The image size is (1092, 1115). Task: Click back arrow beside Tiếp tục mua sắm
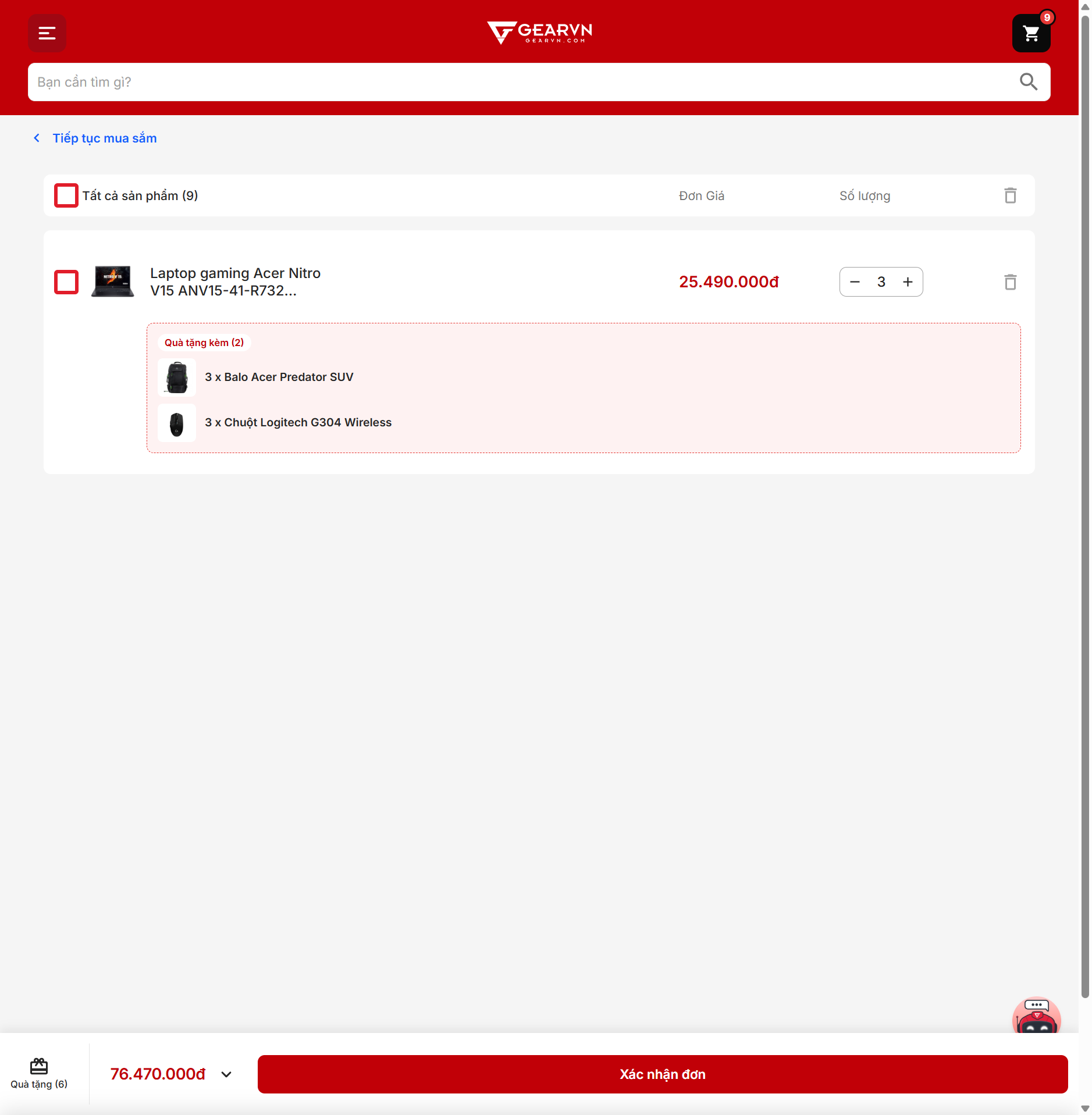point(37,138)
